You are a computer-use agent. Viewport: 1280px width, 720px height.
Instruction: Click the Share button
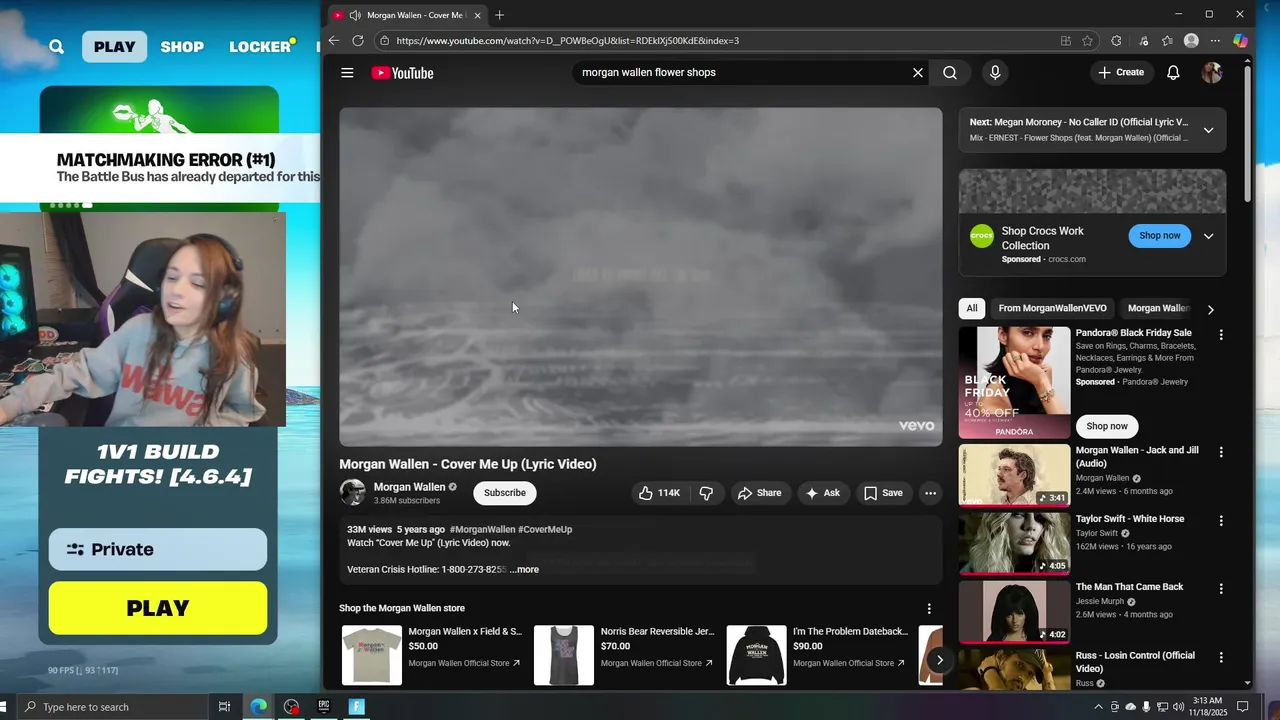click(760, 493)
